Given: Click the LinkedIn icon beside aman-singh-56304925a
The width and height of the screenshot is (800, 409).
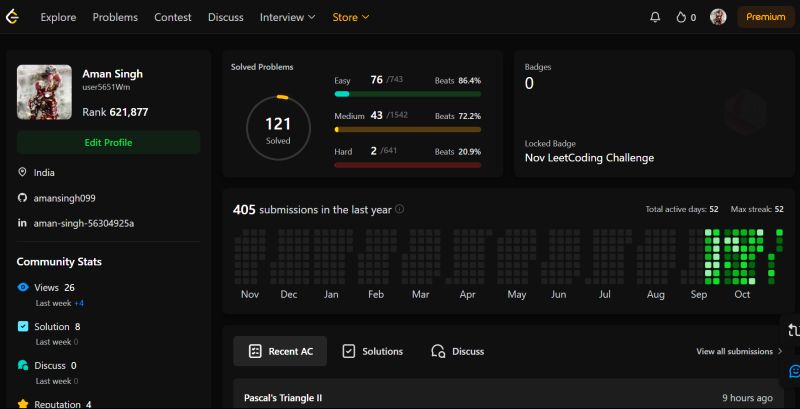Looking at the screenshot, I should pyautogui.click(x=22, y=223).
